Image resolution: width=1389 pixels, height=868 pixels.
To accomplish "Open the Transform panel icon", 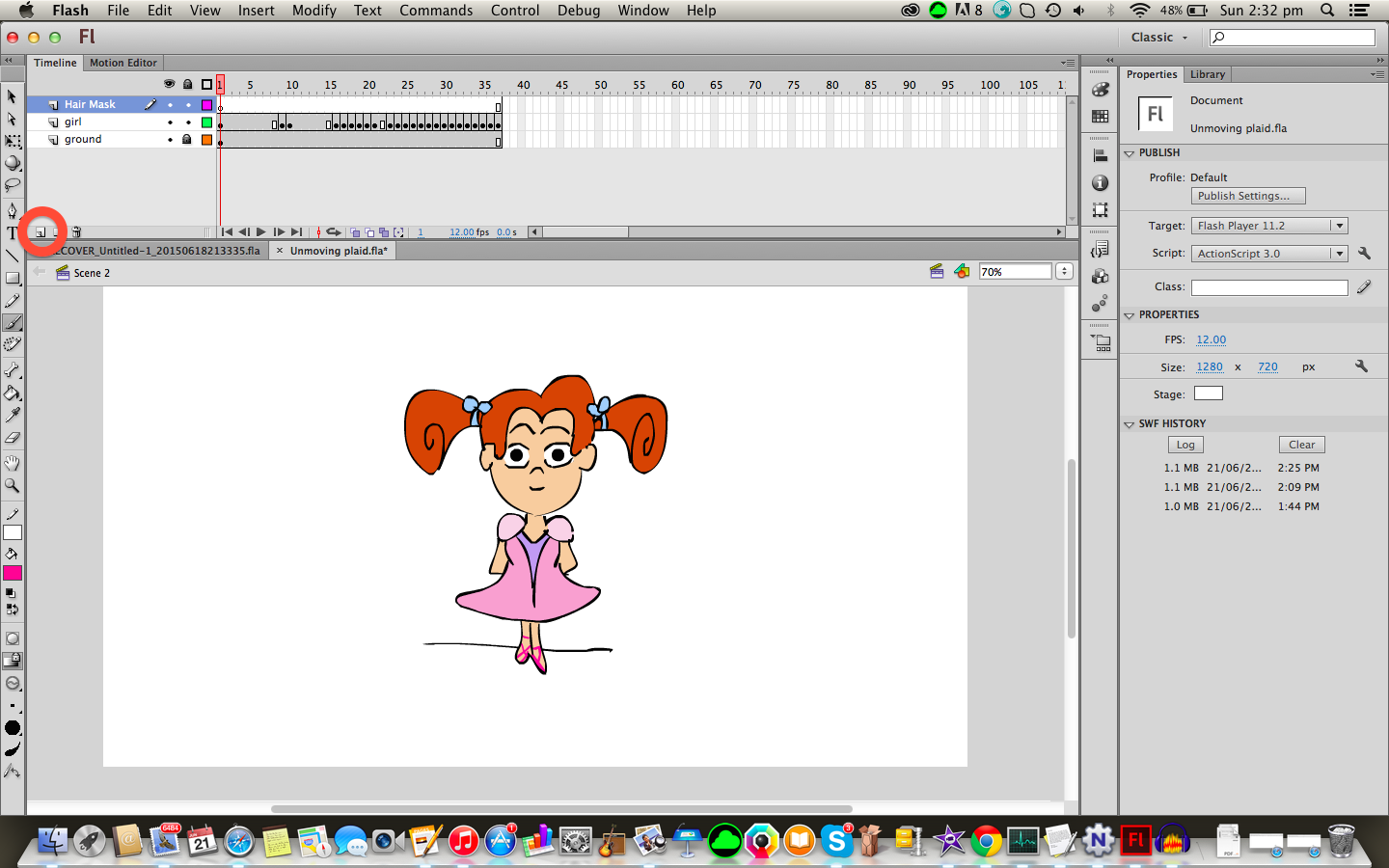I will tap(1100, 209).
